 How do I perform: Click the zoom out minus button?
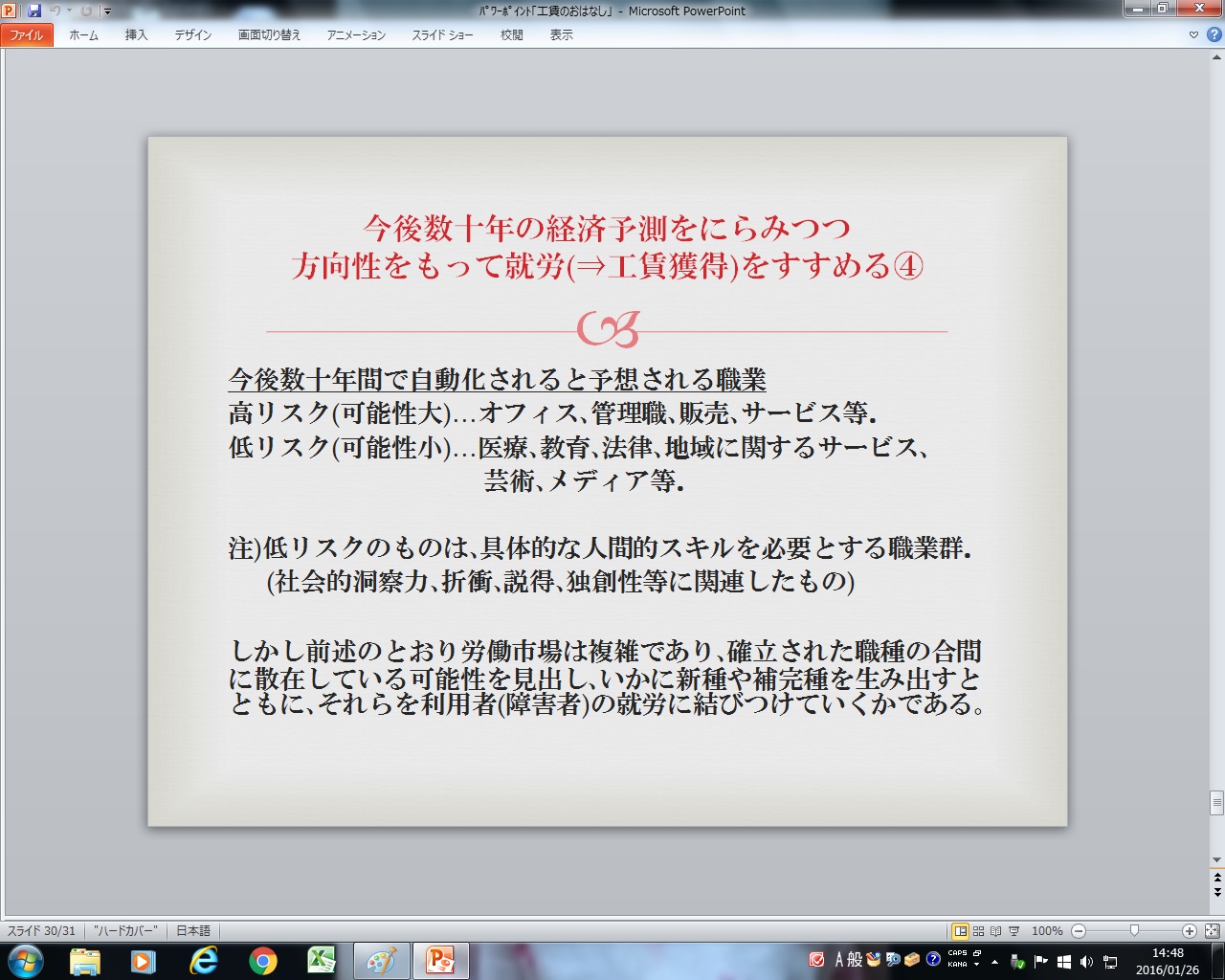[1079, 930]
